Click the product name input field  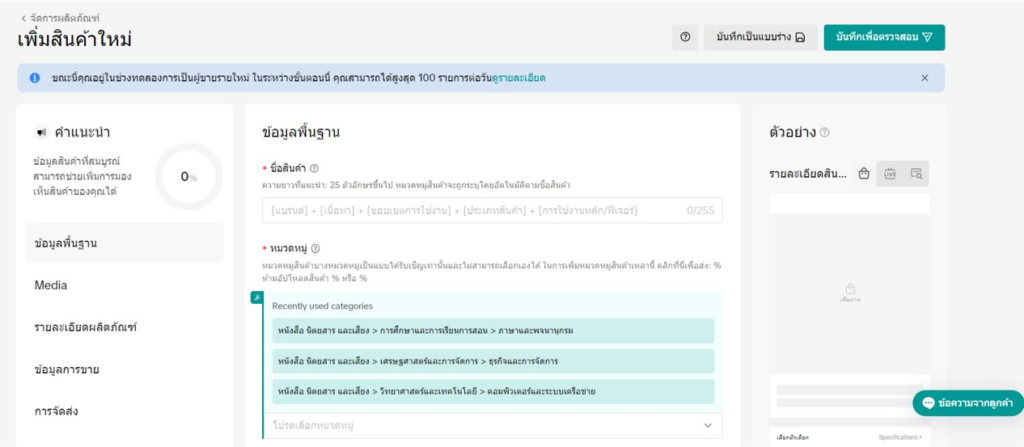point(493,210)
